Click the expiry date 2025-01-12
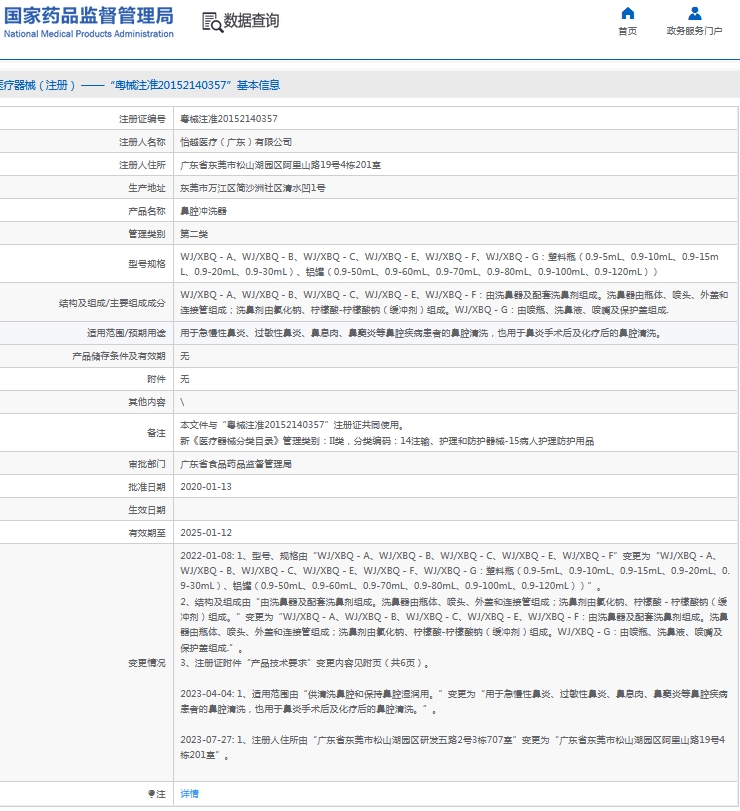 pyautogui.click(x=206, y=533)
